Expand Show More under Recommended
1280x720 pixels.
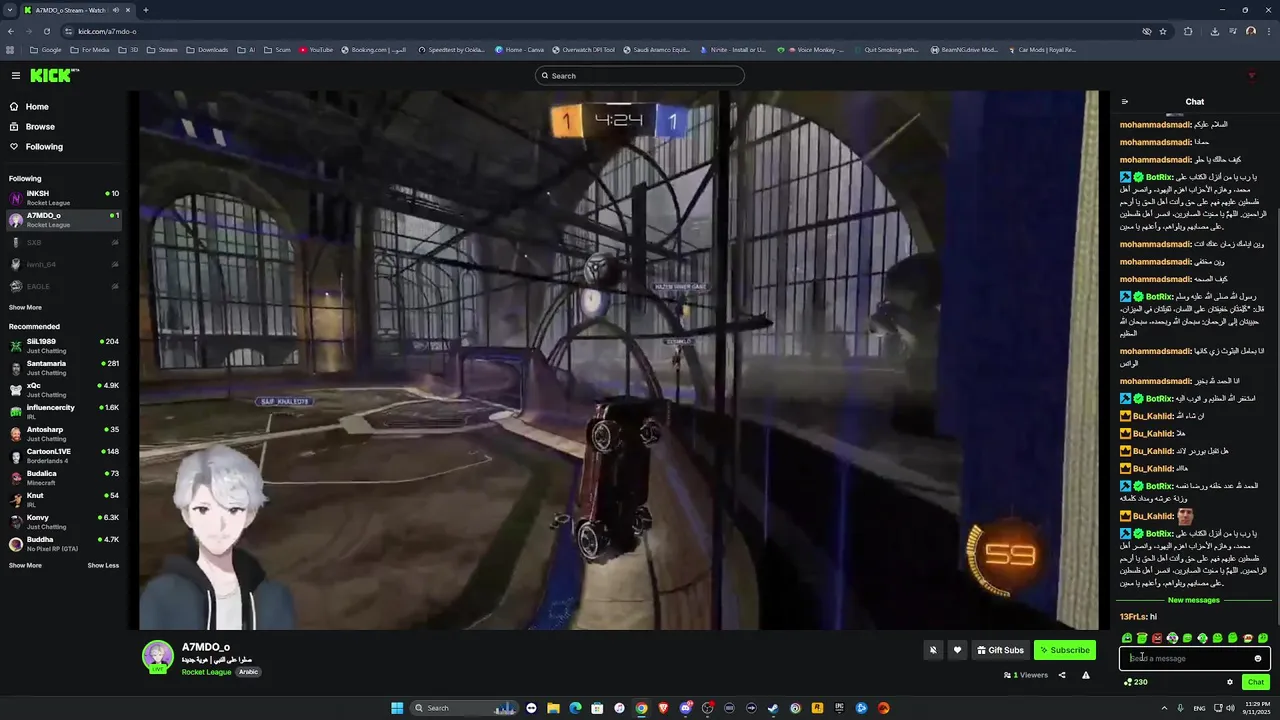[25, 566]
